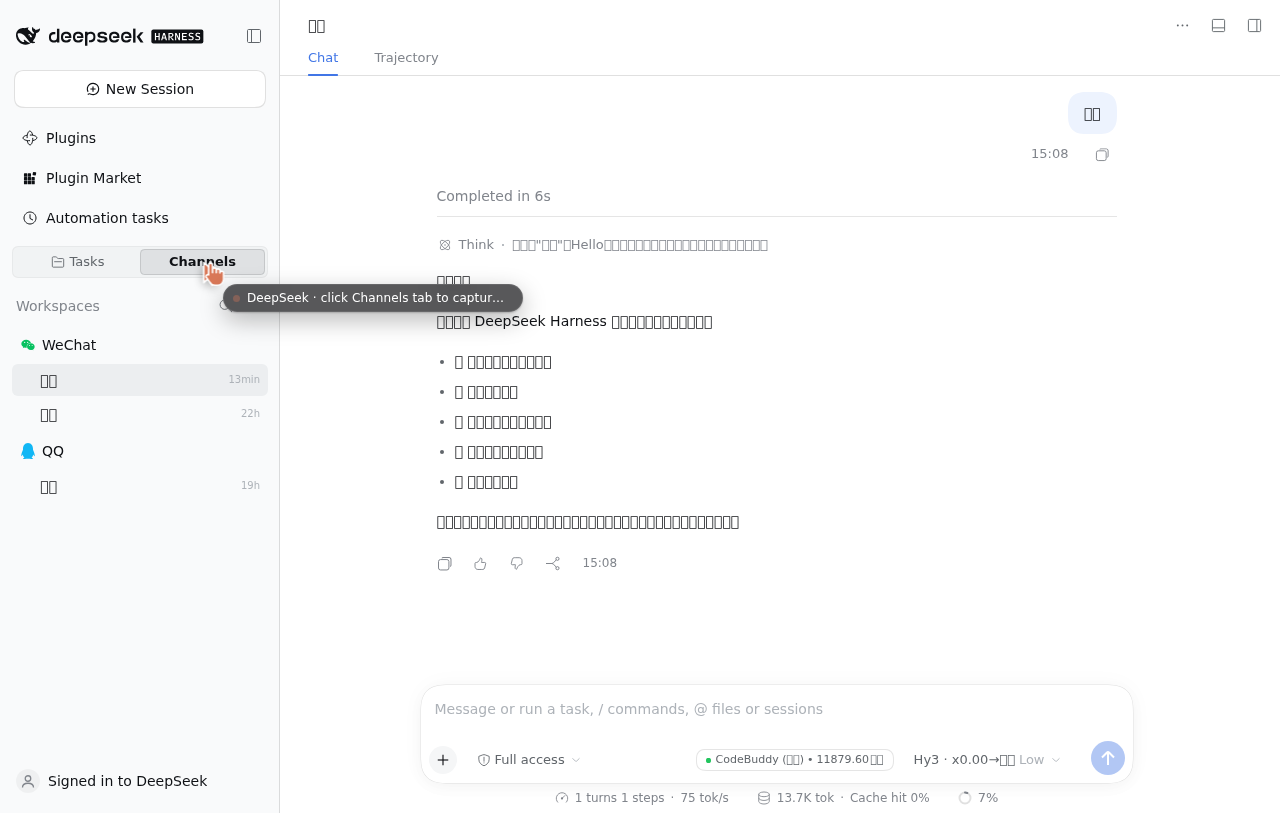This screenshot has height=813, width=1280.
Task: Open QQ session from 19h ago
Action: (140, 486)
